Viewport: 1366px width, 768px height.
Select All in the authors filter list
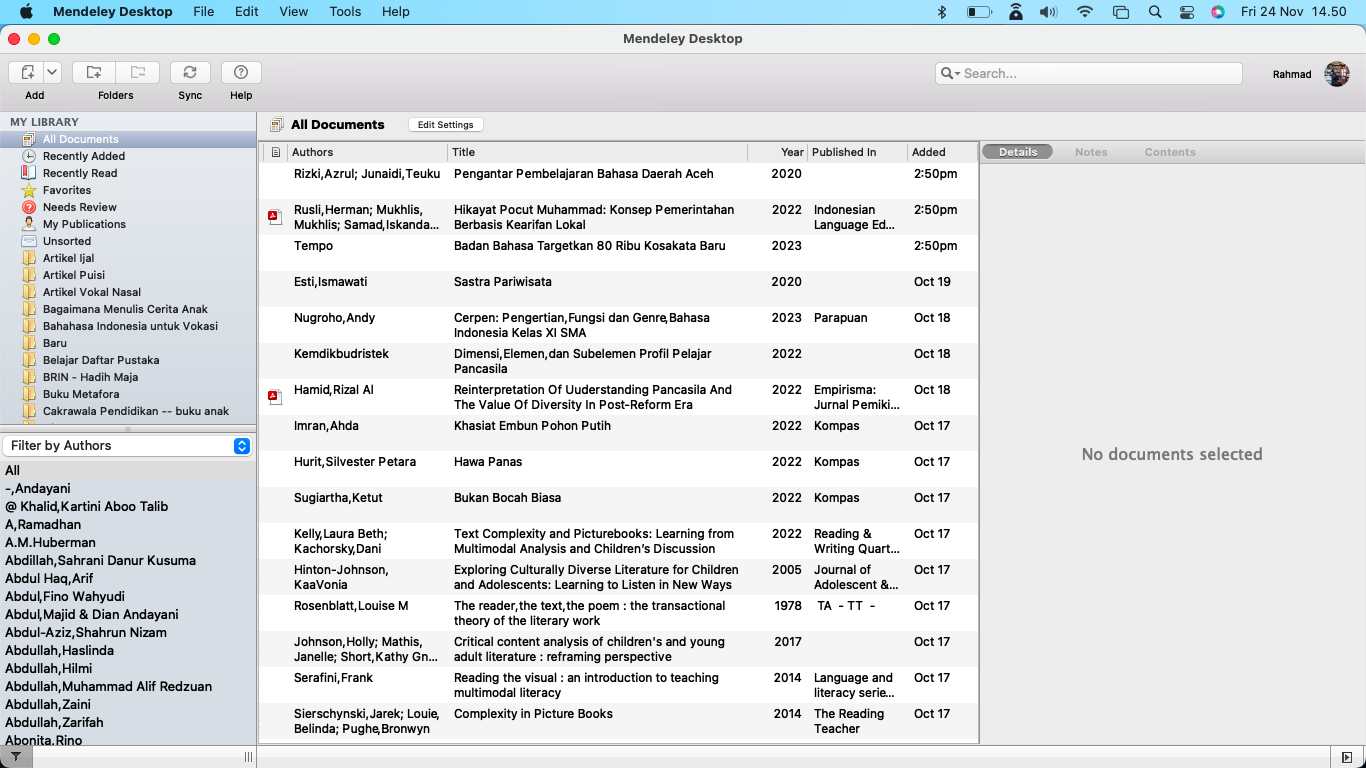[128, 470]
